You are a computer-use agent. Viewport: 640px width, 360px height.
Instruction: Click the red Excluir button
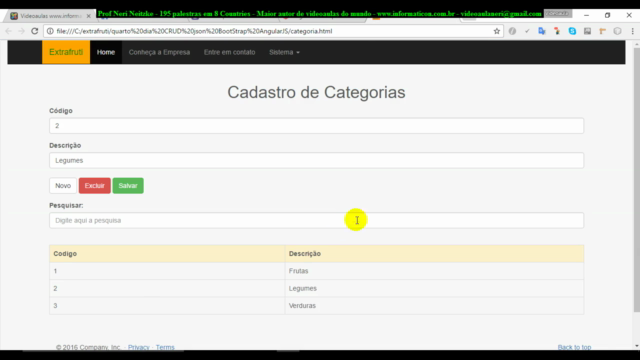[95, 186]
